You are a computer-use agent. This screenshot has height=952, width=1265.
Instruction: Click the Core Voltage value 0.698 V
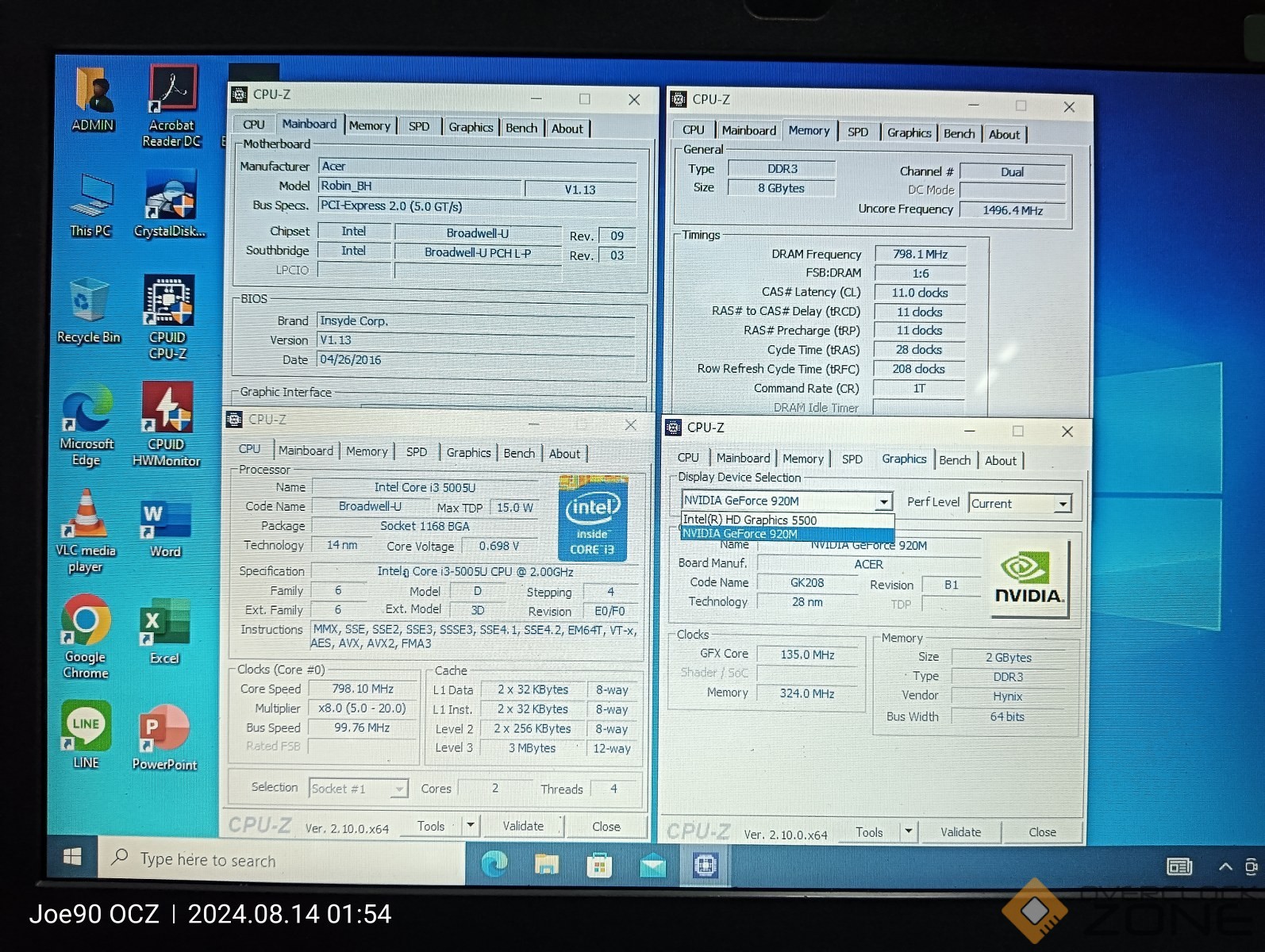tap(499, 547)
